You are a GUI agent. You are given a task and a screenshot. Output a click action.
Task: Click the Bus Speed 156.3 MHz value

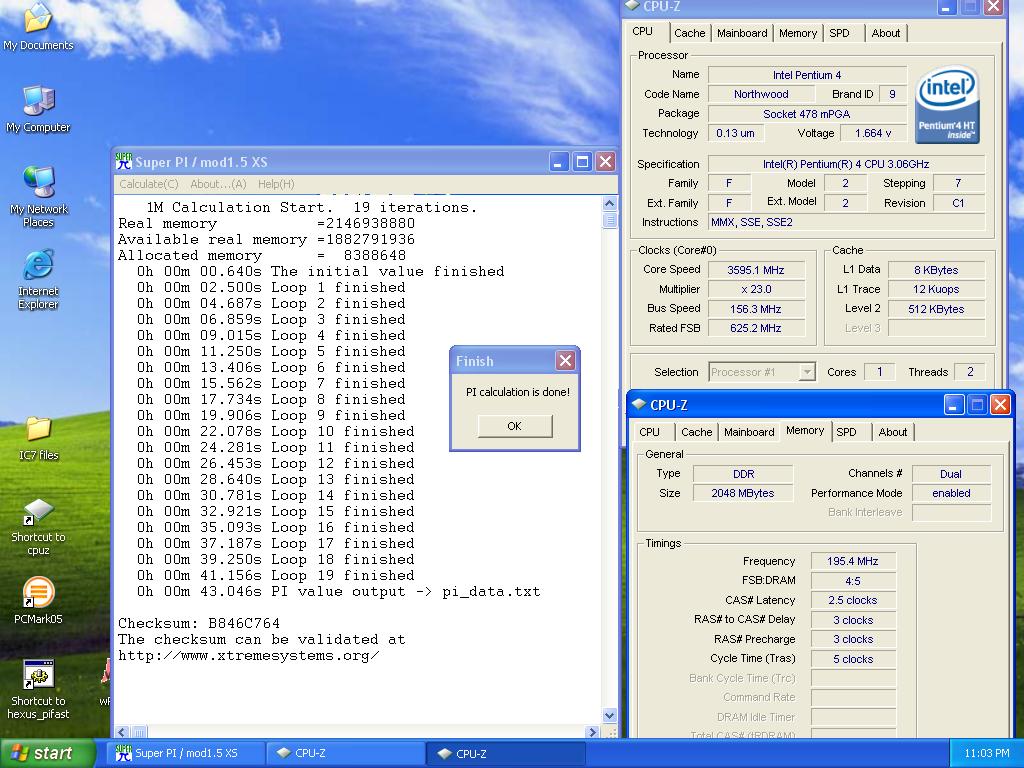tap(756, 309)
